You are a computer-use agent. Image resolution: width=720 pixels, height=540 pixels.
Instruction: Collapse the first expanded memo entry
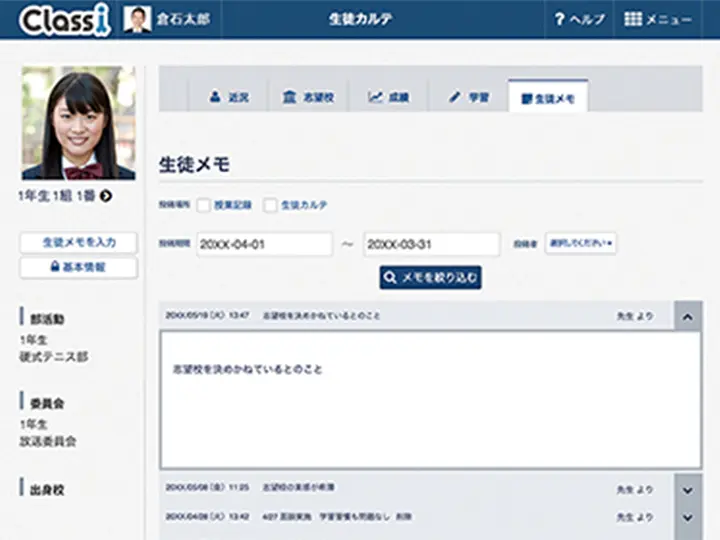[687, 316]
